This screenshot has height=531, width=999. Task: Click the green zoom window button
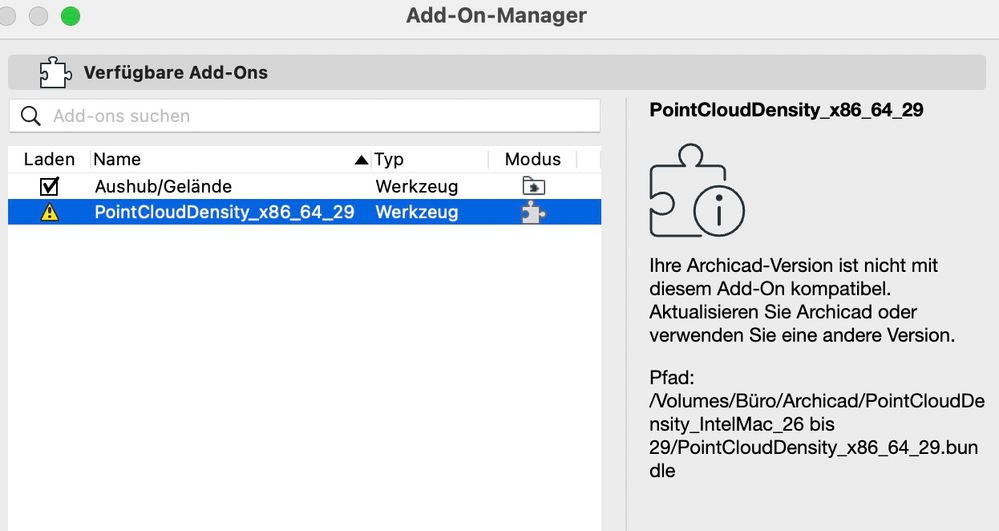(x=71, y=16)
